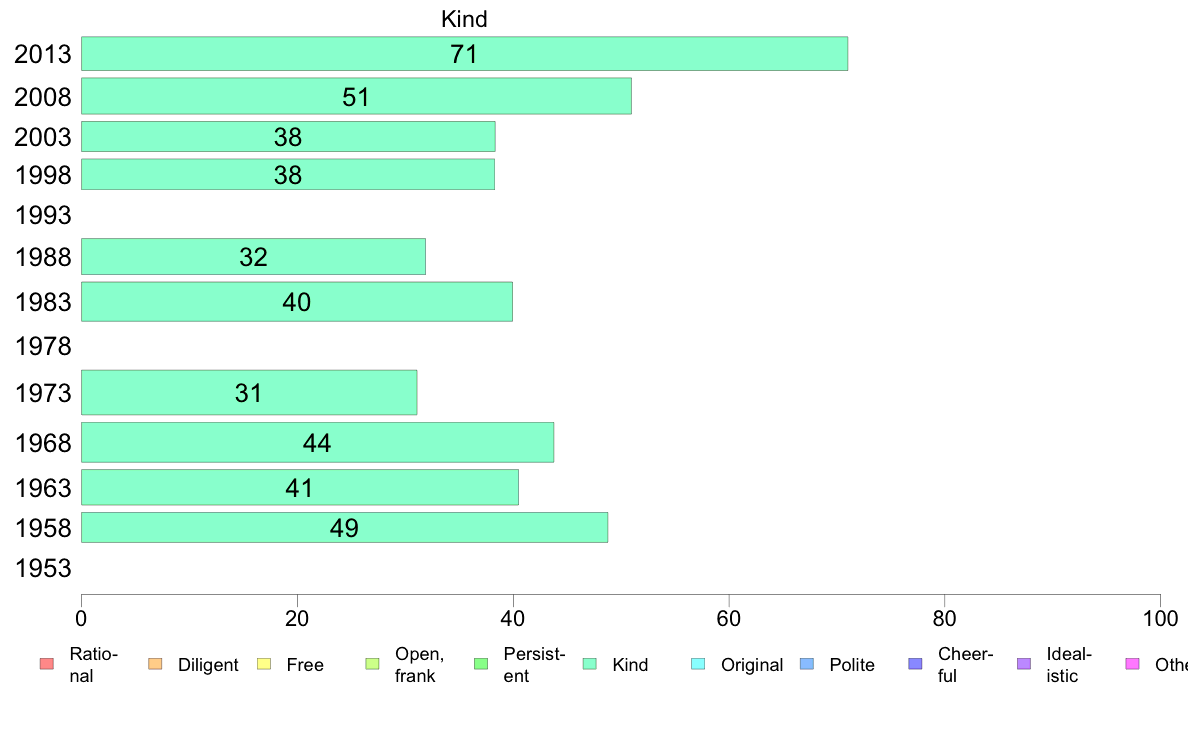Select the Open, frank legend swatch

tap(372, 664)
